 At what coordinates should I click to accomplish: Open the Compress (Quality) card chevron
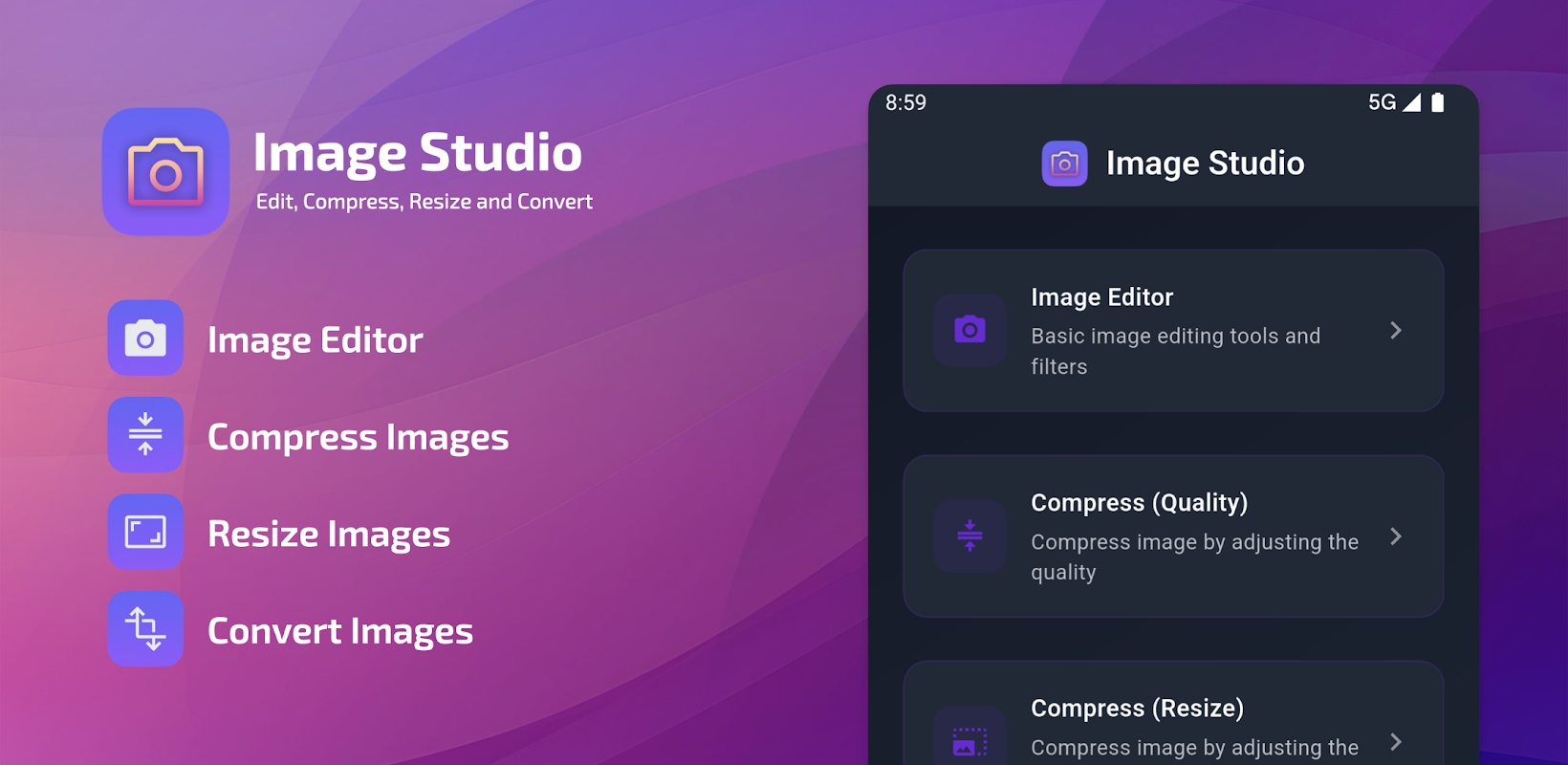[x=1396, y=536]
